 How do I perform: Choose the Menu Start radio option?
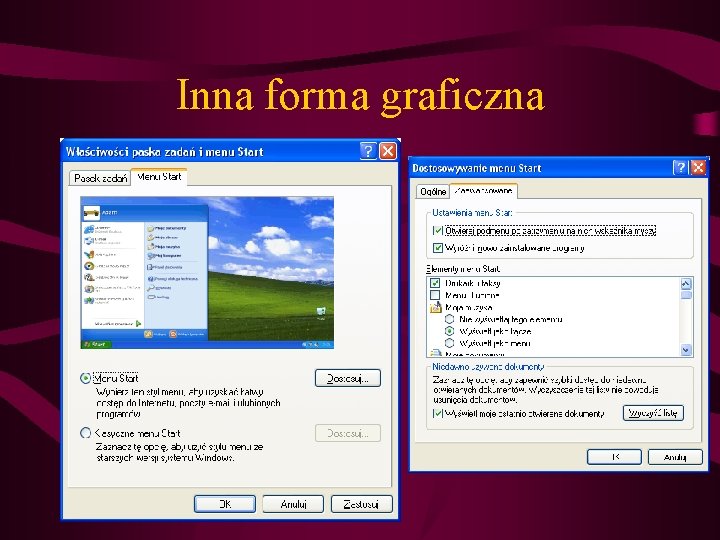click(x=85, y=378)
